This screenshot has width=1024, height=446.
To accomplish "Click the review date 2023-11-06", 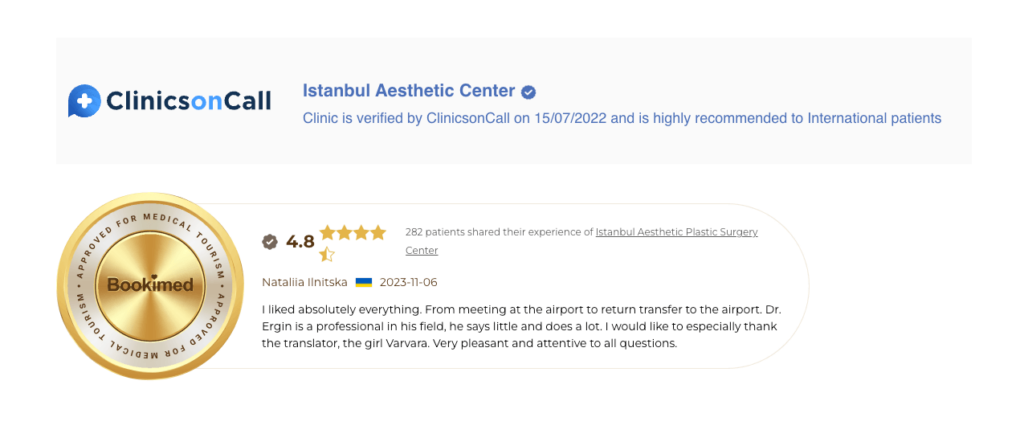I will (408, 283).
